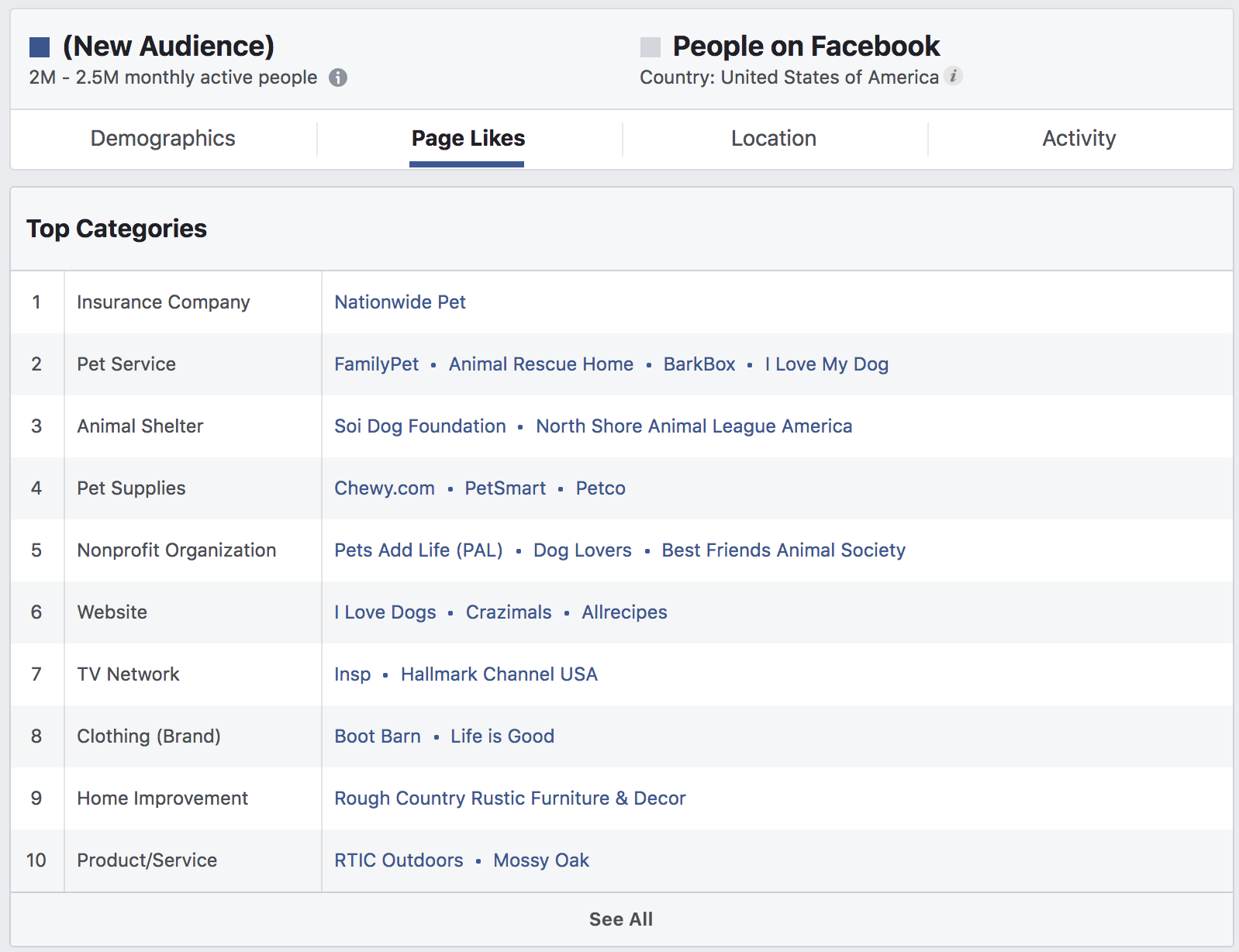Click the blue New Audience color square

coord(40,47)
